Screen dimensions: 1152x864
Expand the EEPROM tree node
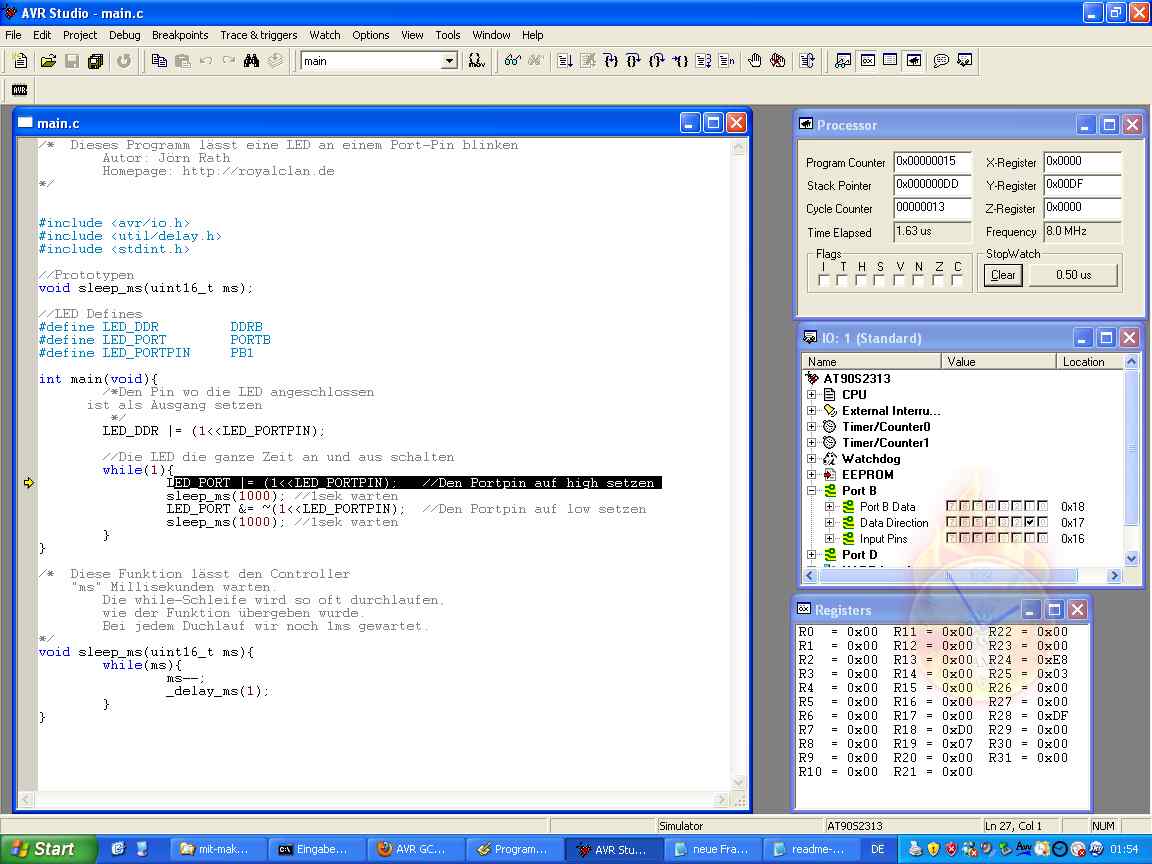pos(811,475)
